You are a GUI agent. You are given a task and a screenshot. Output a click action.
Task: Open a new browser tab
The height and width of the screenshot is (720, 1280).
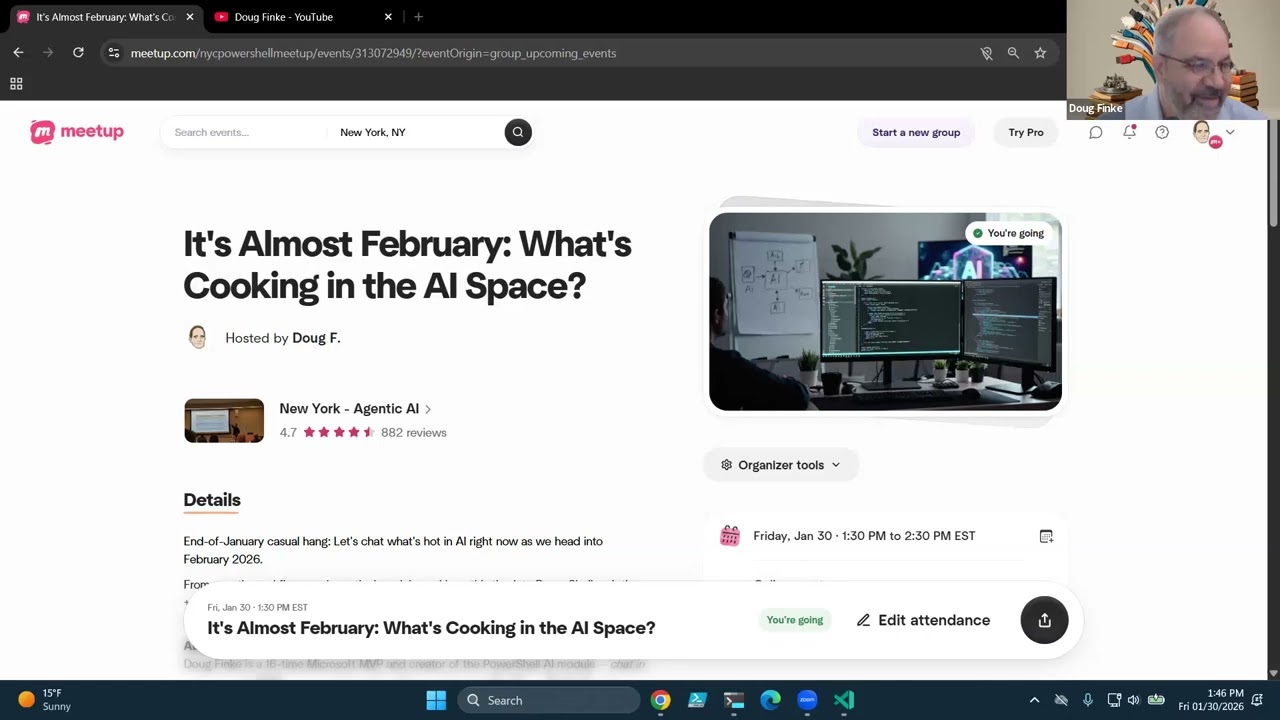(x=418, y=17)
